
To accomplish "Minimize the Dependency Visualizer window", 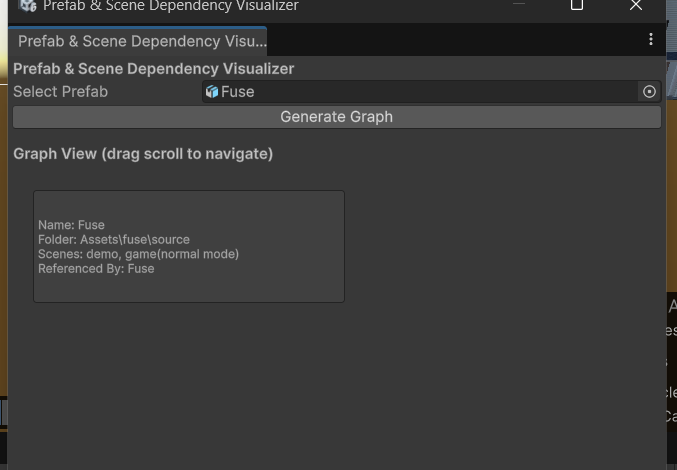I will [519, 6].
